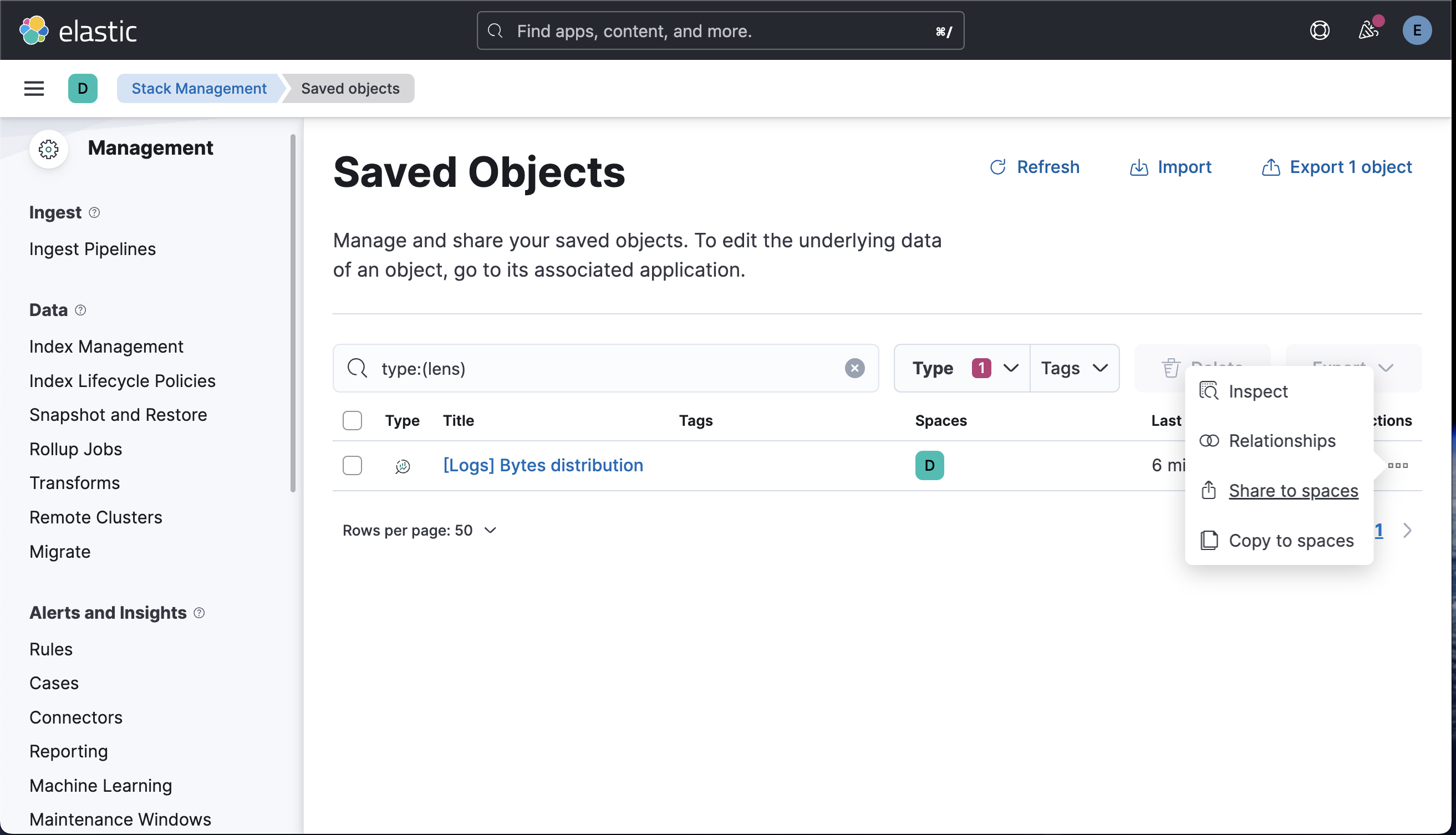Click the Elastic logo
The image size is (1456, 835).
[x=78, y=30]
